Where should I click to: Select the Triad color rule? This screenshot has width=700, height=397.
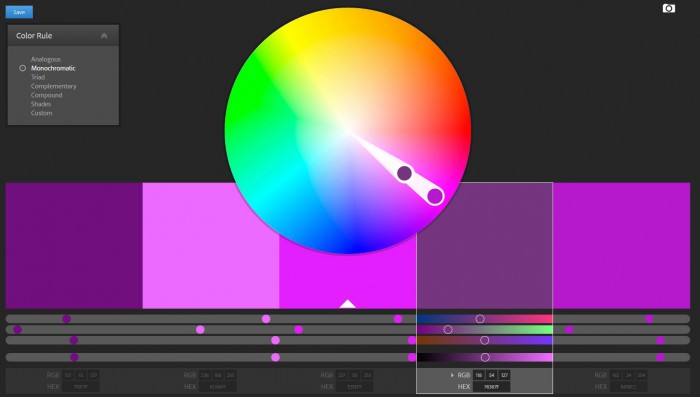(x=38, y=77)
